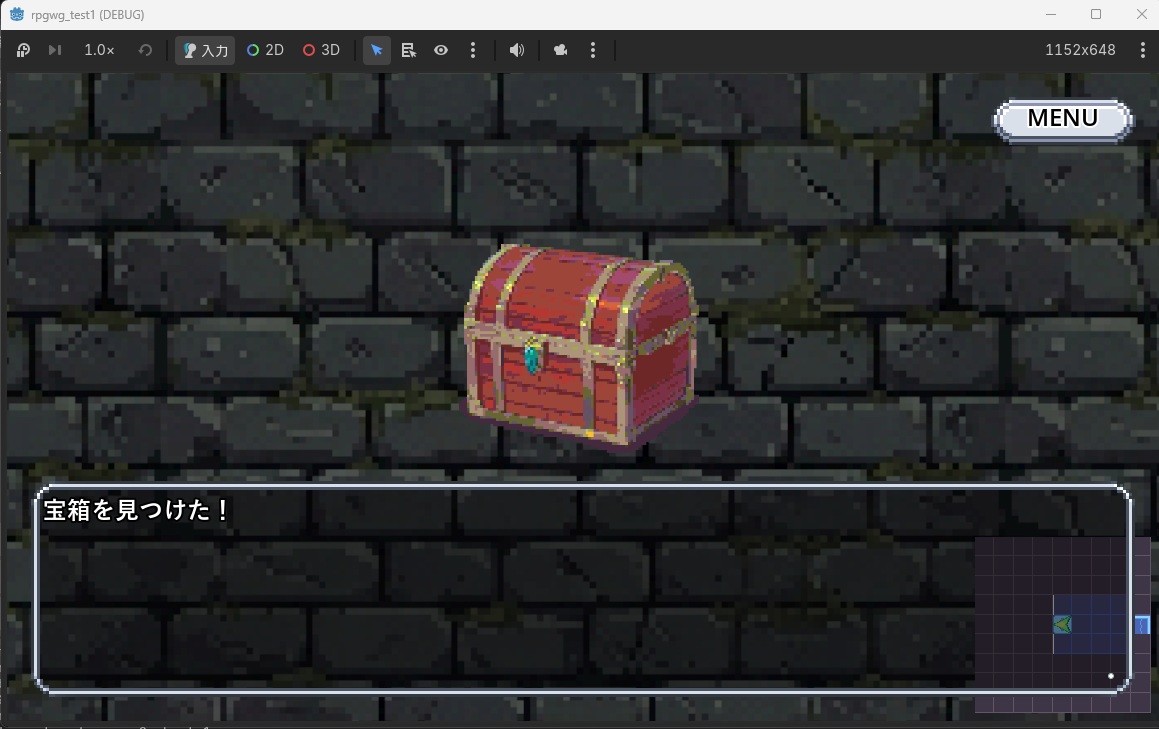Toggle the 入力 input mode button
The width and height of the screenshot is (1159, 729).
[205, 50]
